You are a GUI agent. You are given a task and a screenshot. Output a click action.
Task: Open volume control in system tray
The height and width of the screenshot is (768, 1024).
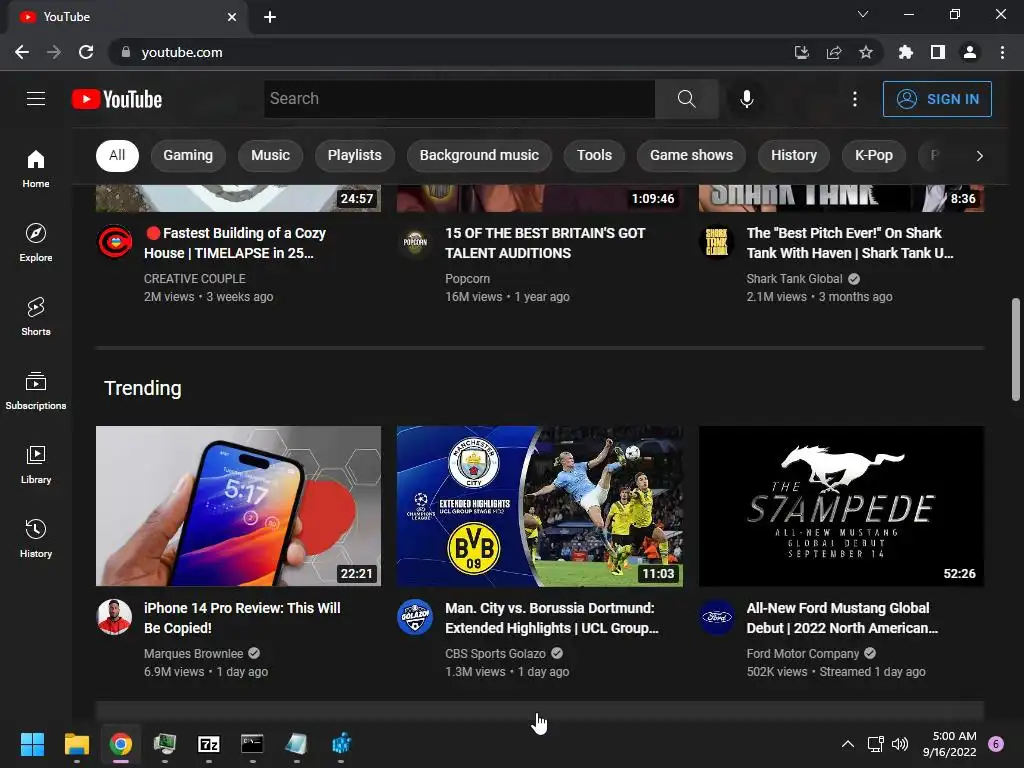point(900,744)
